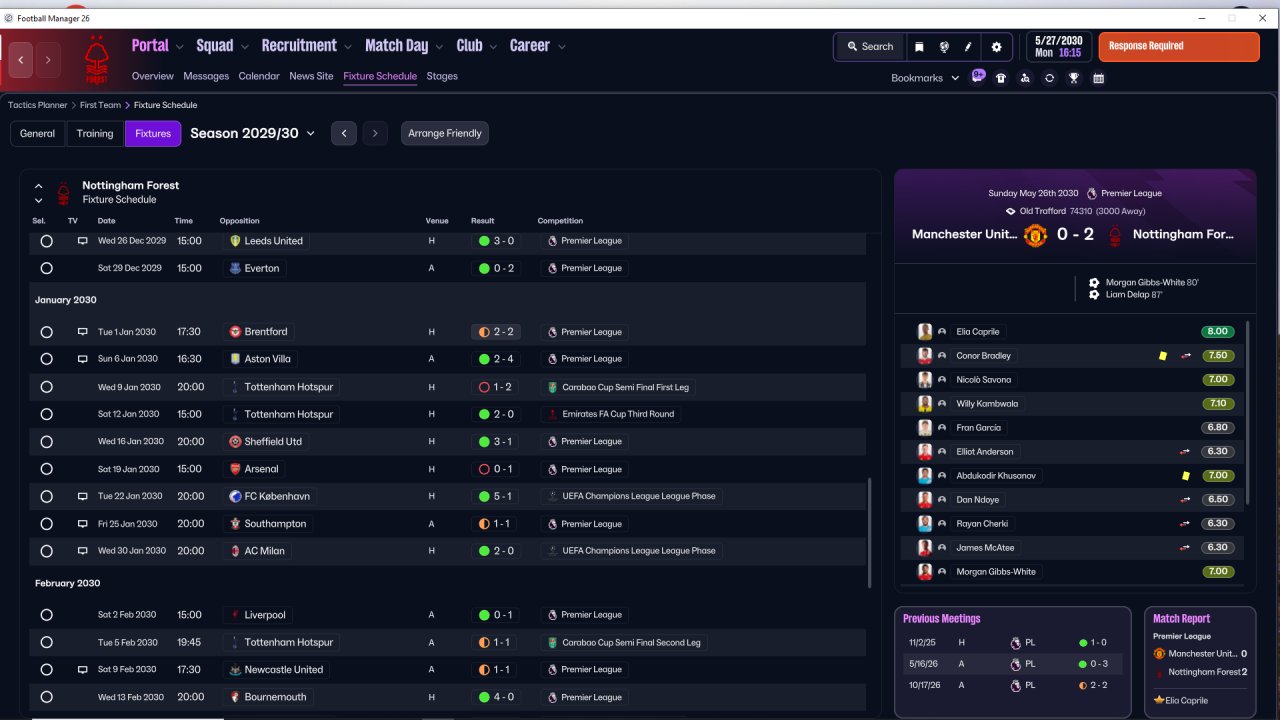Click the 5/27/2030 date and time display
The image size is (1280, 720).
pos(1059,47)
